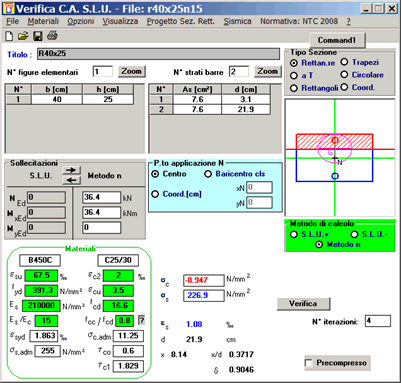Image resolution: width=402 pixels, height=383 pixels.
Task: Open the Materiali menu
Action: coord(43,21)
